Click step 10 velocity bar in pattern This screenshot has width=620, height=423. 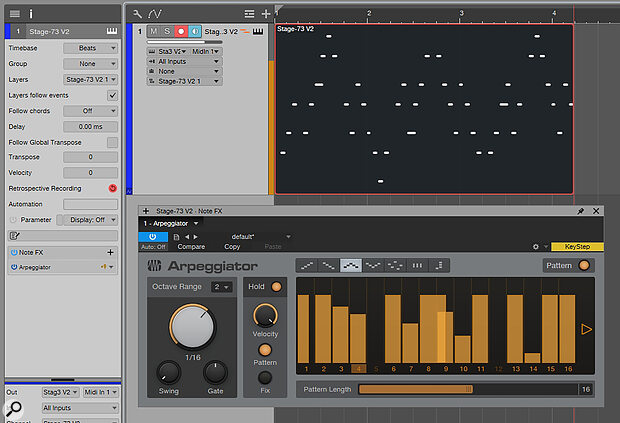[463, 349]
